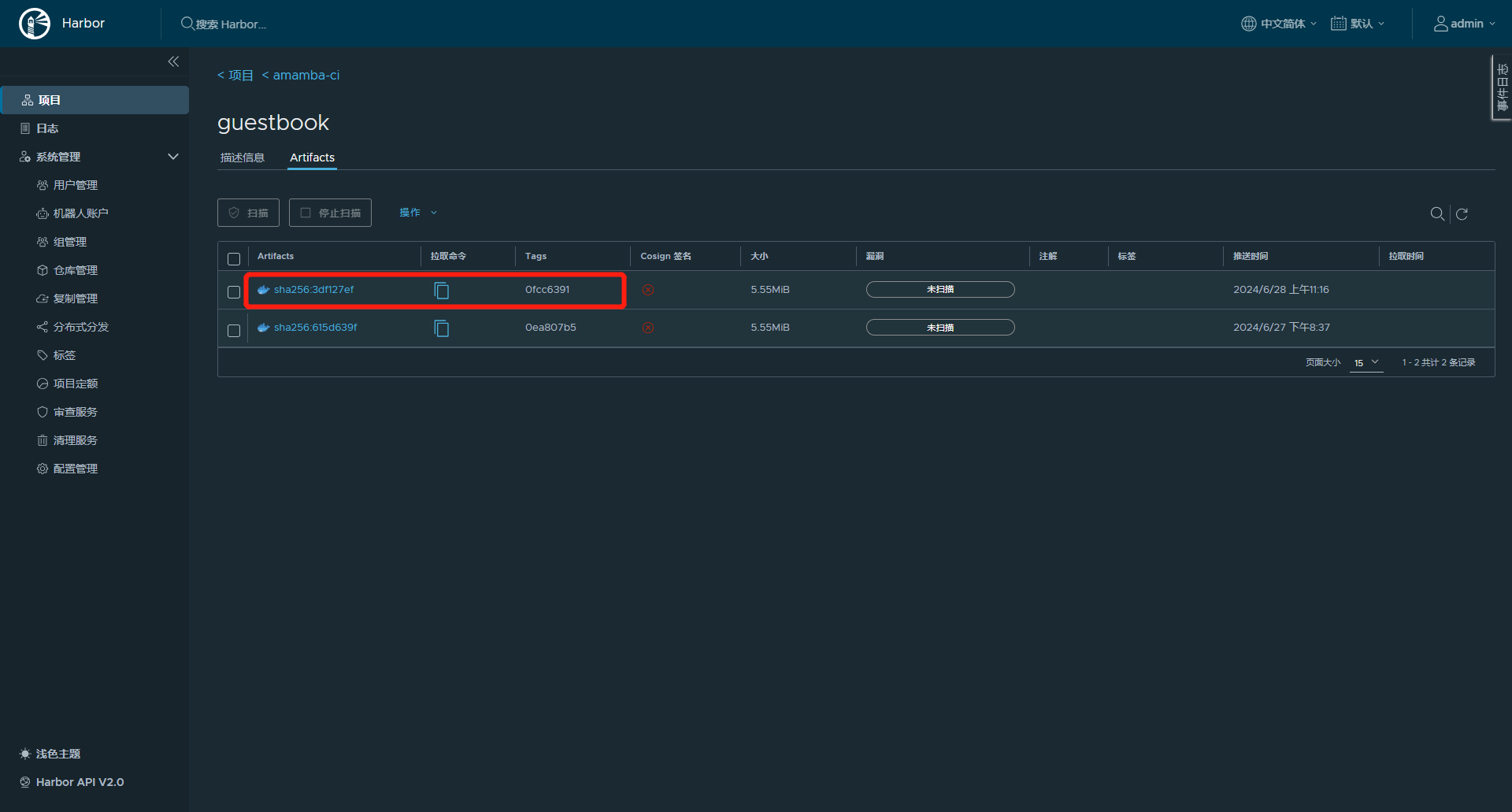1512x812 pixels.
Task: Open the page size dropdown
Action: [x=1366, y=362]
